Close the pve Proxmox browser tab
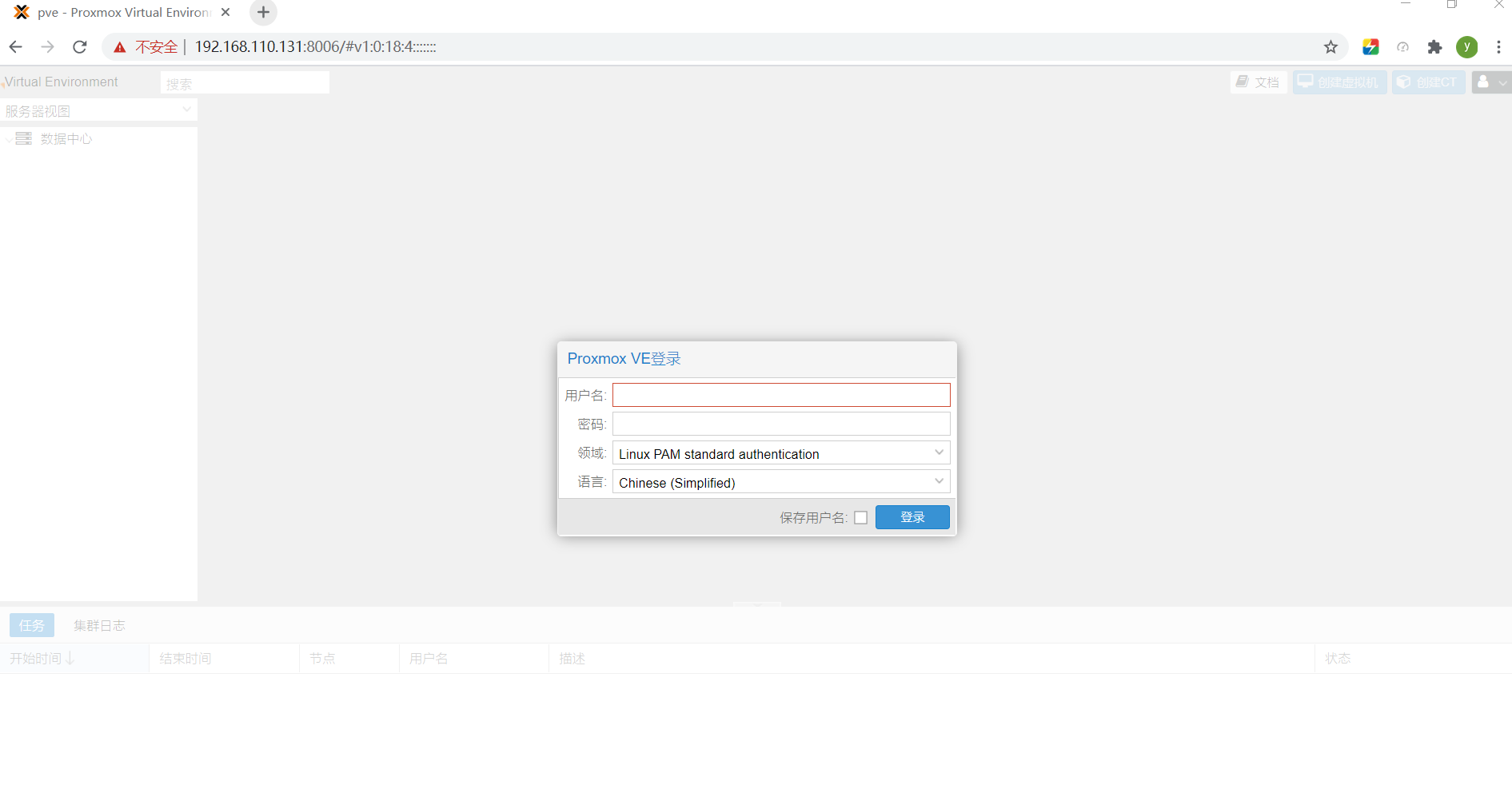 click(225, 12)
